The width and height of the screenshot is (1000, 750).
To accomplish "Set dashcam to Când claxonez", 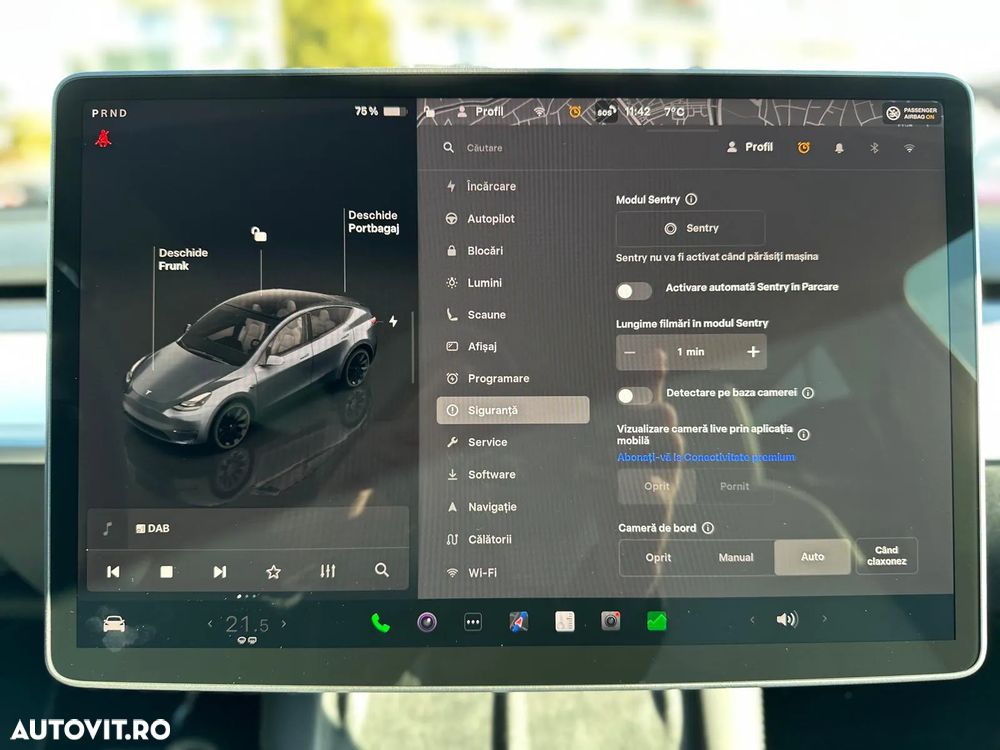I will point(886,555).
